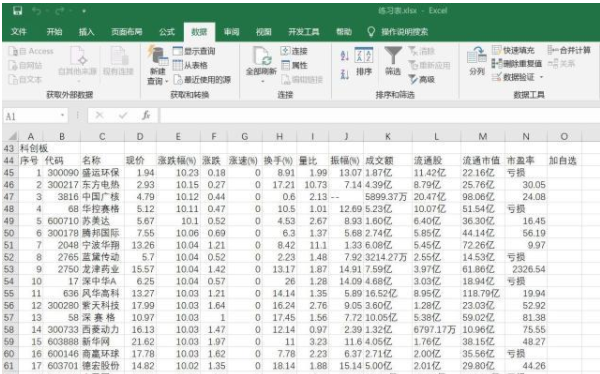Click the 编辑链接 button
Screen dimensions: 600x374
[302, 80]
